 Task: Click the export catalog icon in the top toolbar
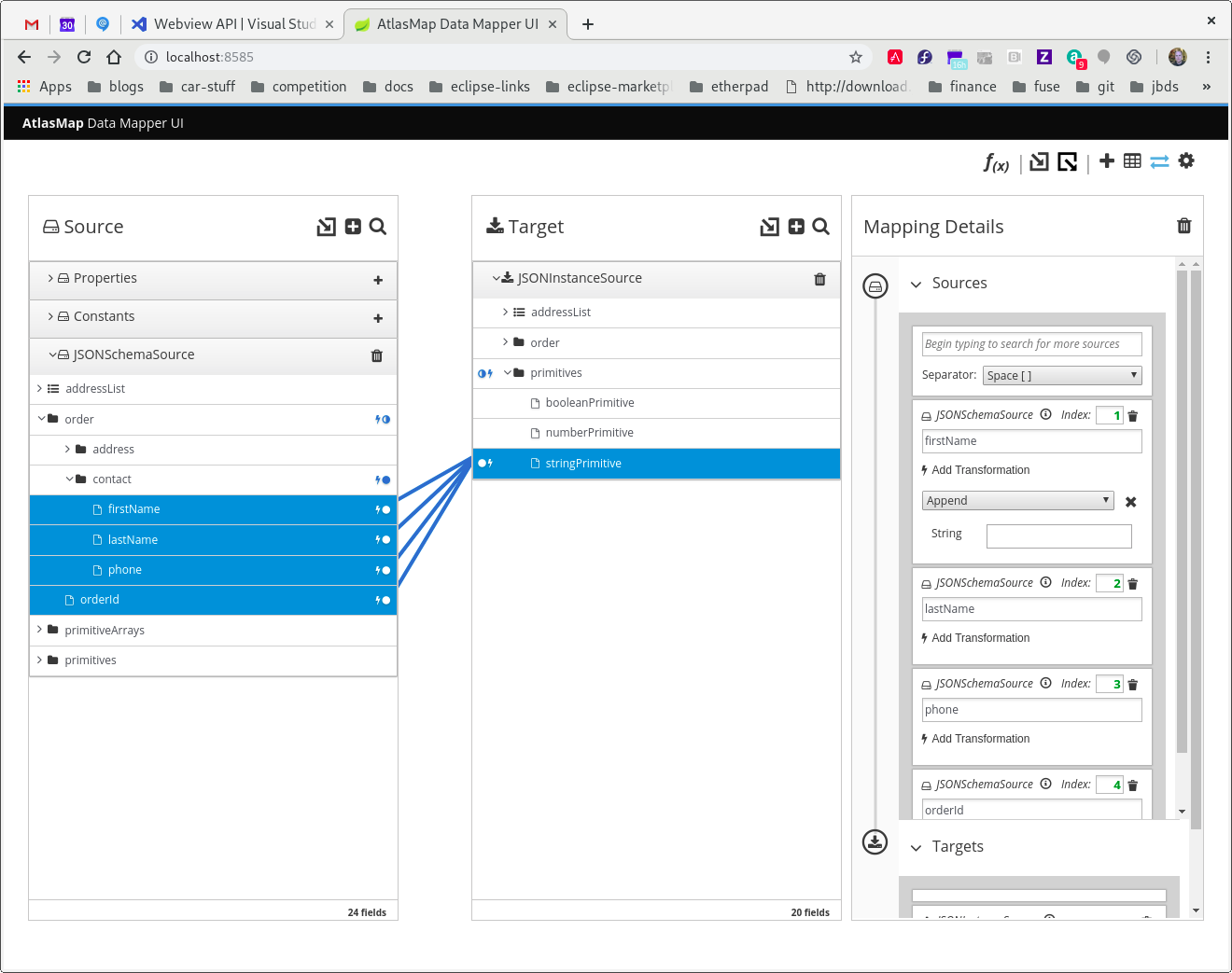coord(1066,161)
